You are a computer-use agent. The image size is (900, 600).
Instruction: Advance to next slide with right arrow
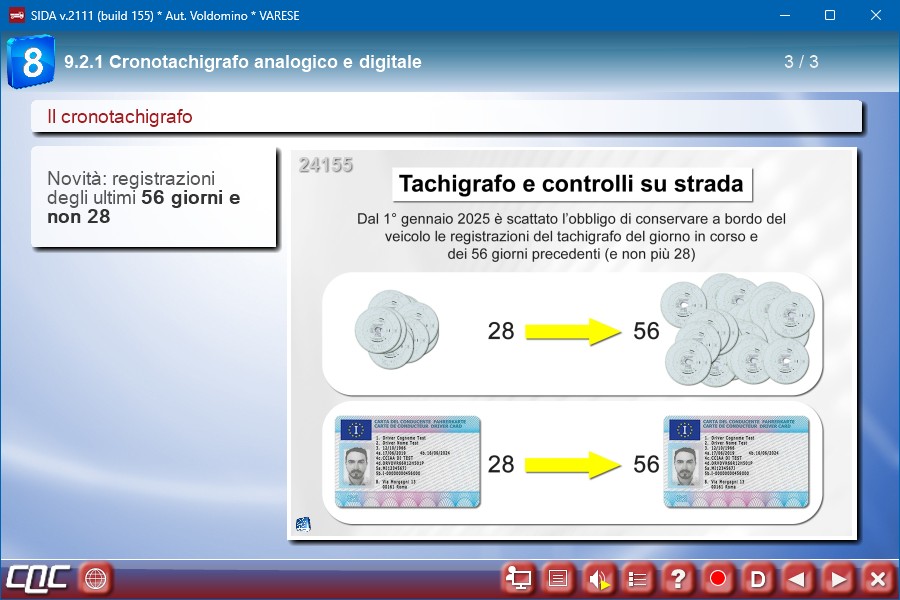pos(838,578)
